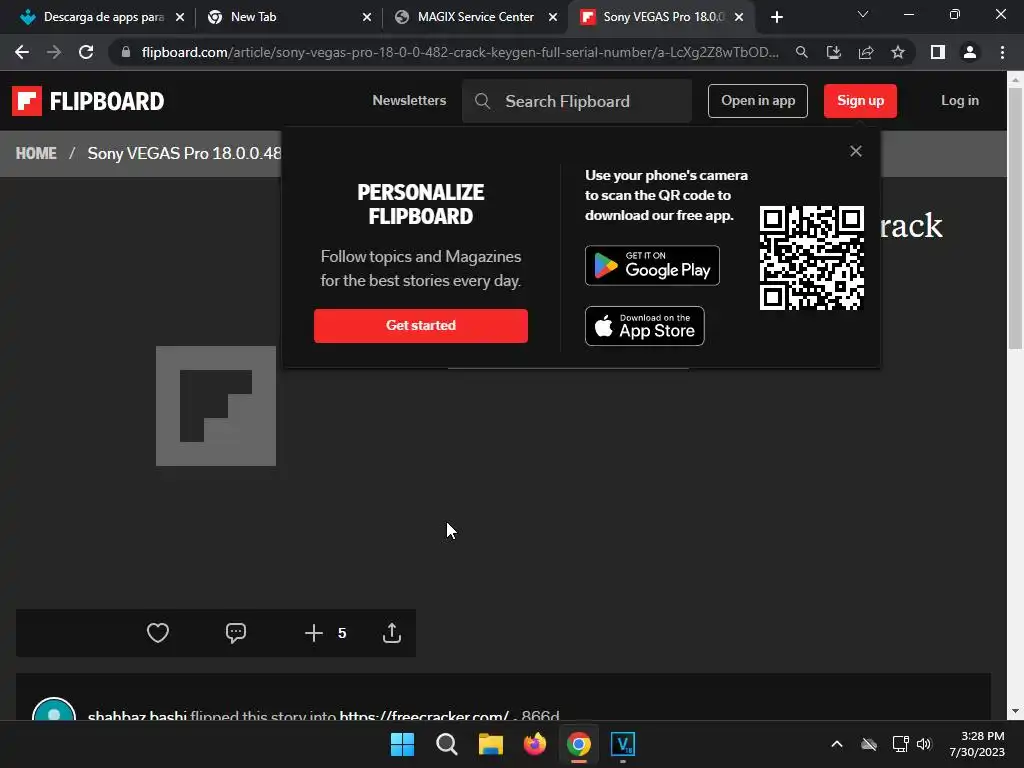
Task: Open a new tab with plus button
Action: click(776, 17)
